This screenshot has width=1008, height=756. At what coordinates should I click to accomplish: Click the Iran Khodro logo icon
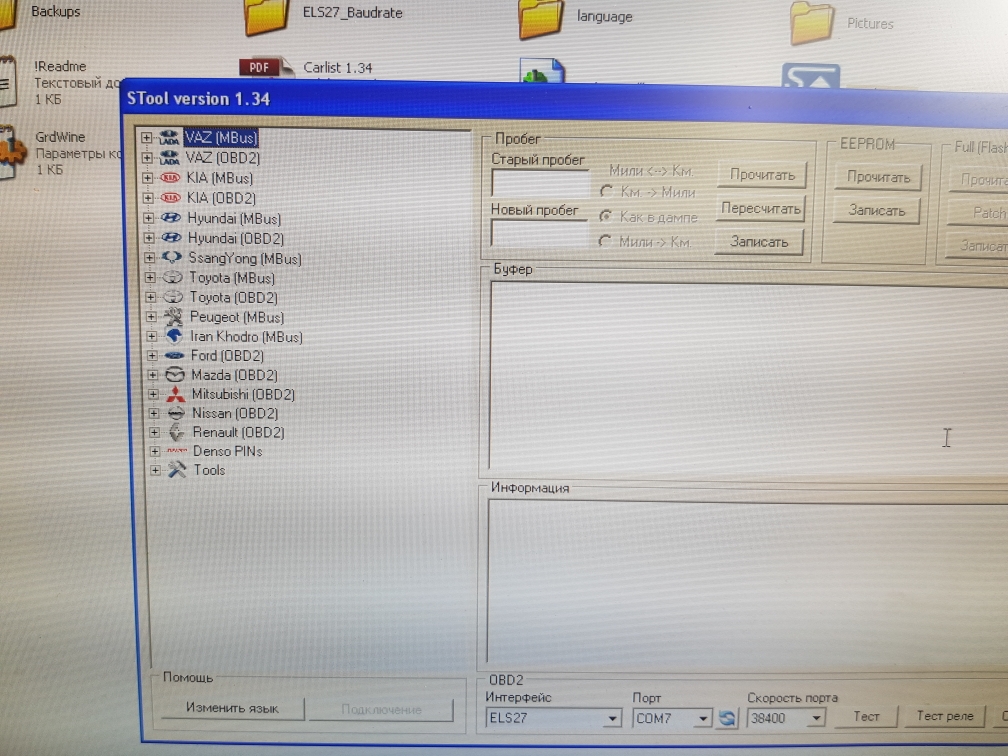[x=174, y=336]
